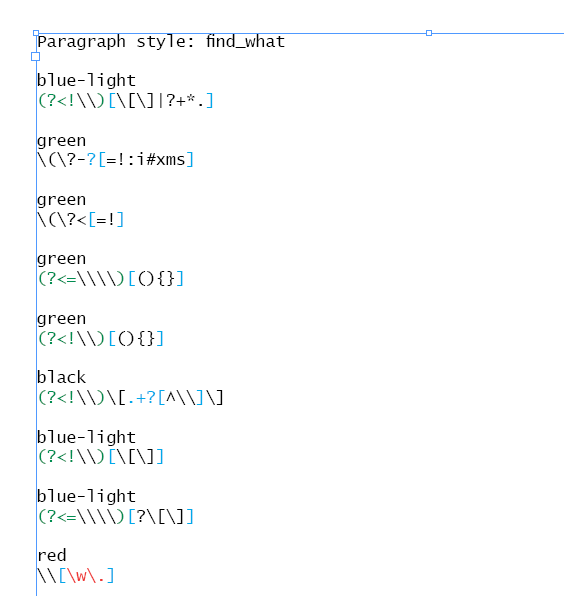This screenshot has height=596, width=564.
Task: Click 'green' label above '(?<=\\\\)[(){}]'
Action: point(62,259)
